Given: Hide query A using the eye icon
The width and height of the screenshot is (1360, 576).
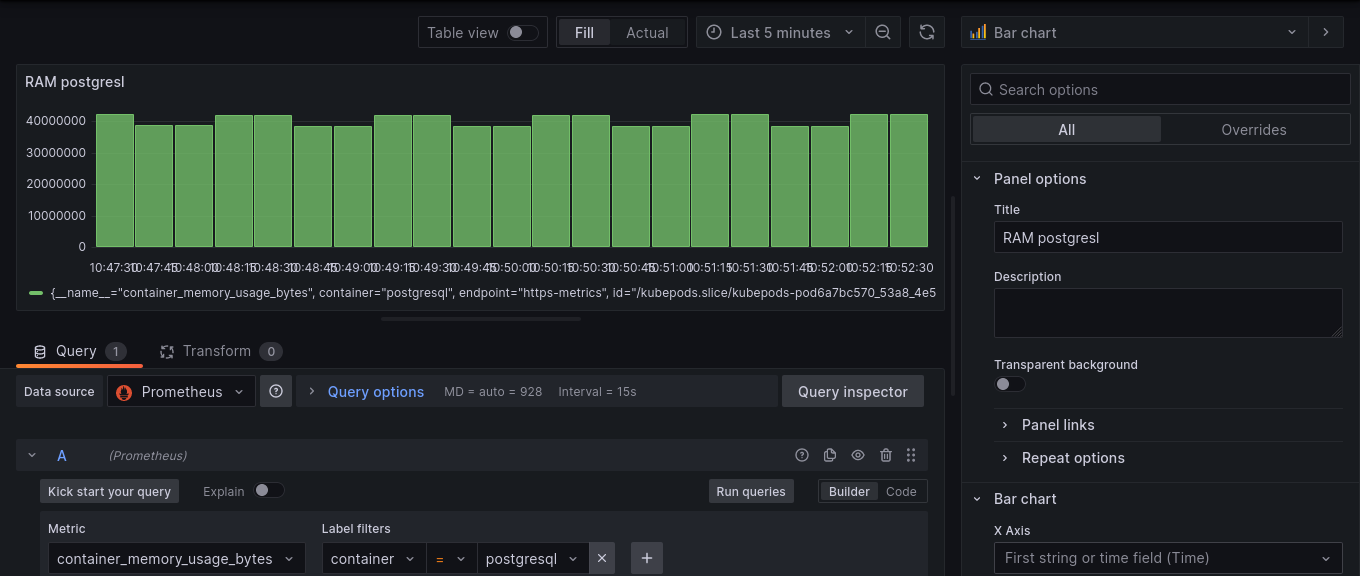Looking at the screenshot, I should pos(858,455).
